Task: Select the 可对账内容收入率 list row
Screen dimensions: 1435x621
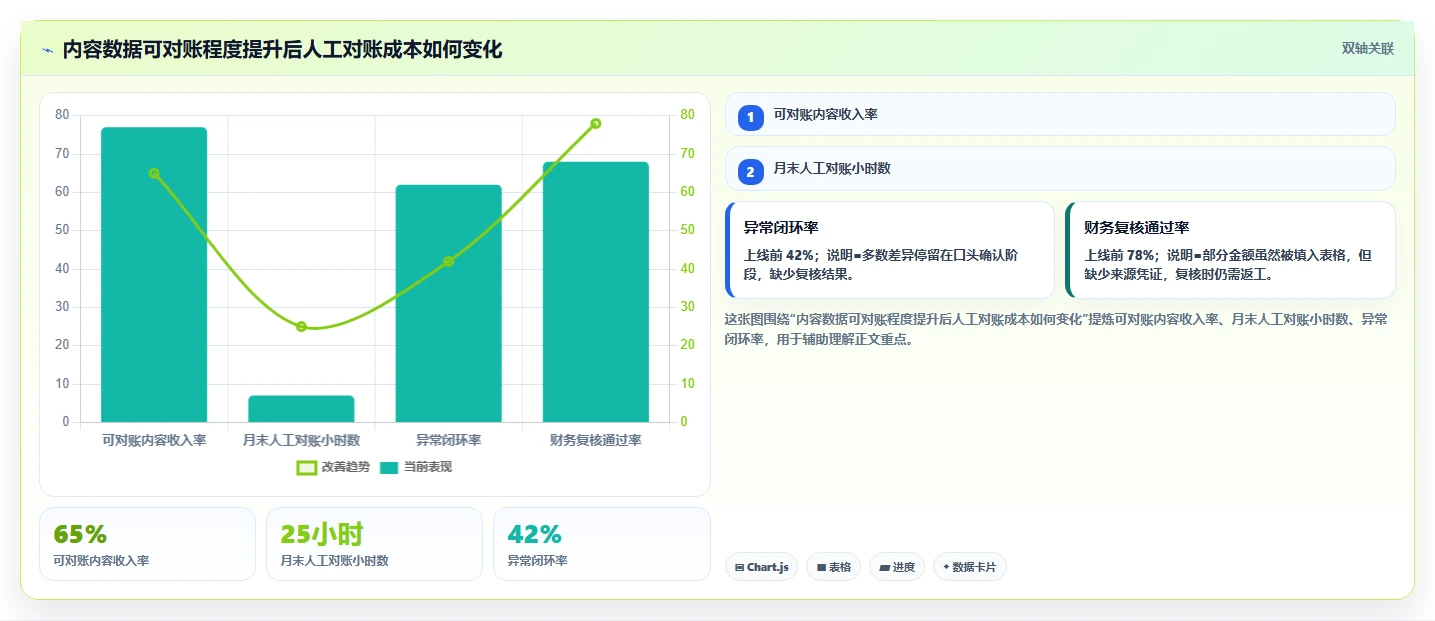Action: (x=1060, y=114)
